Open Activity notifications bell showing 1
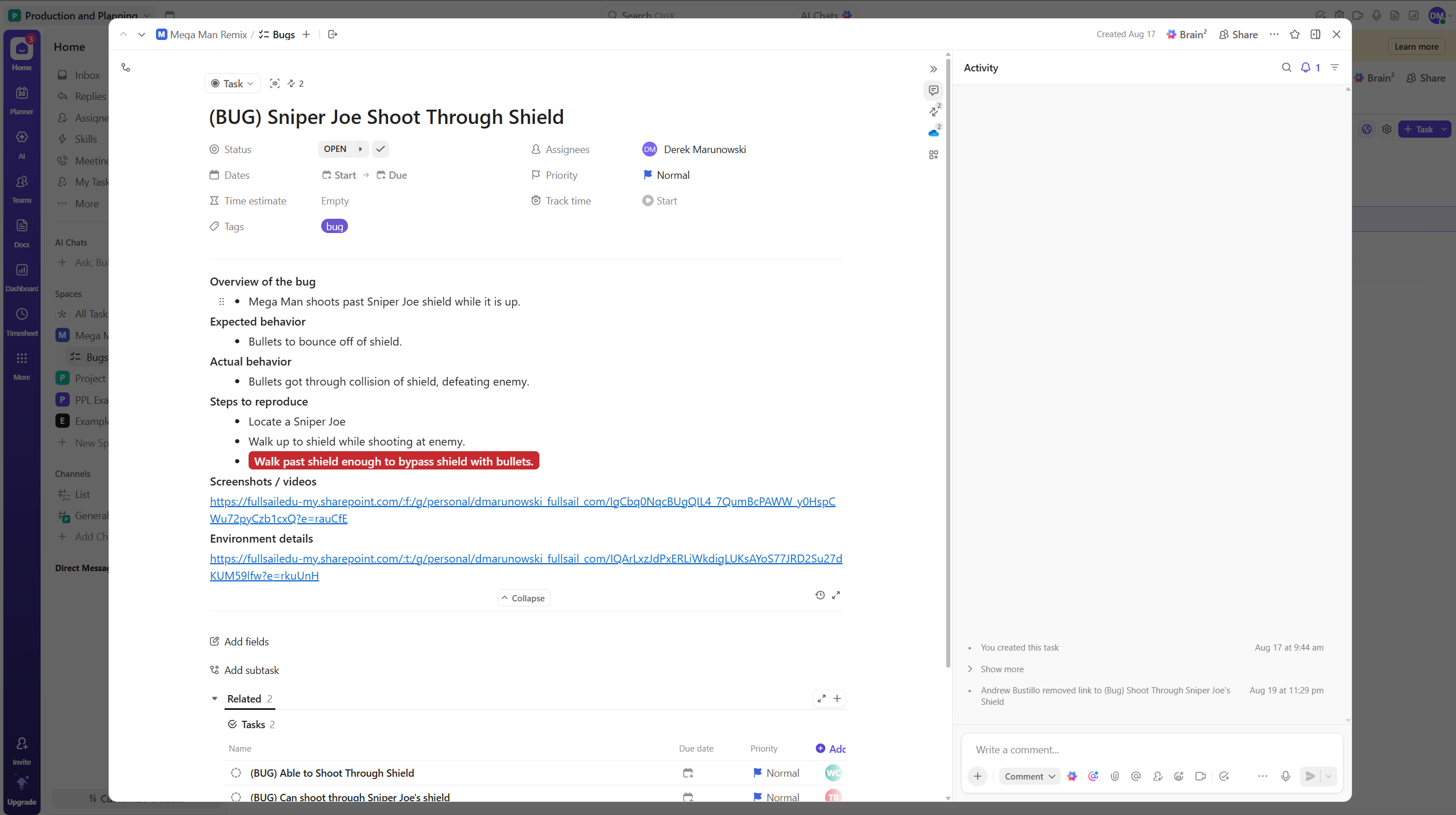The height and width of the screenshot is (815, 1456). point(1310,67)
